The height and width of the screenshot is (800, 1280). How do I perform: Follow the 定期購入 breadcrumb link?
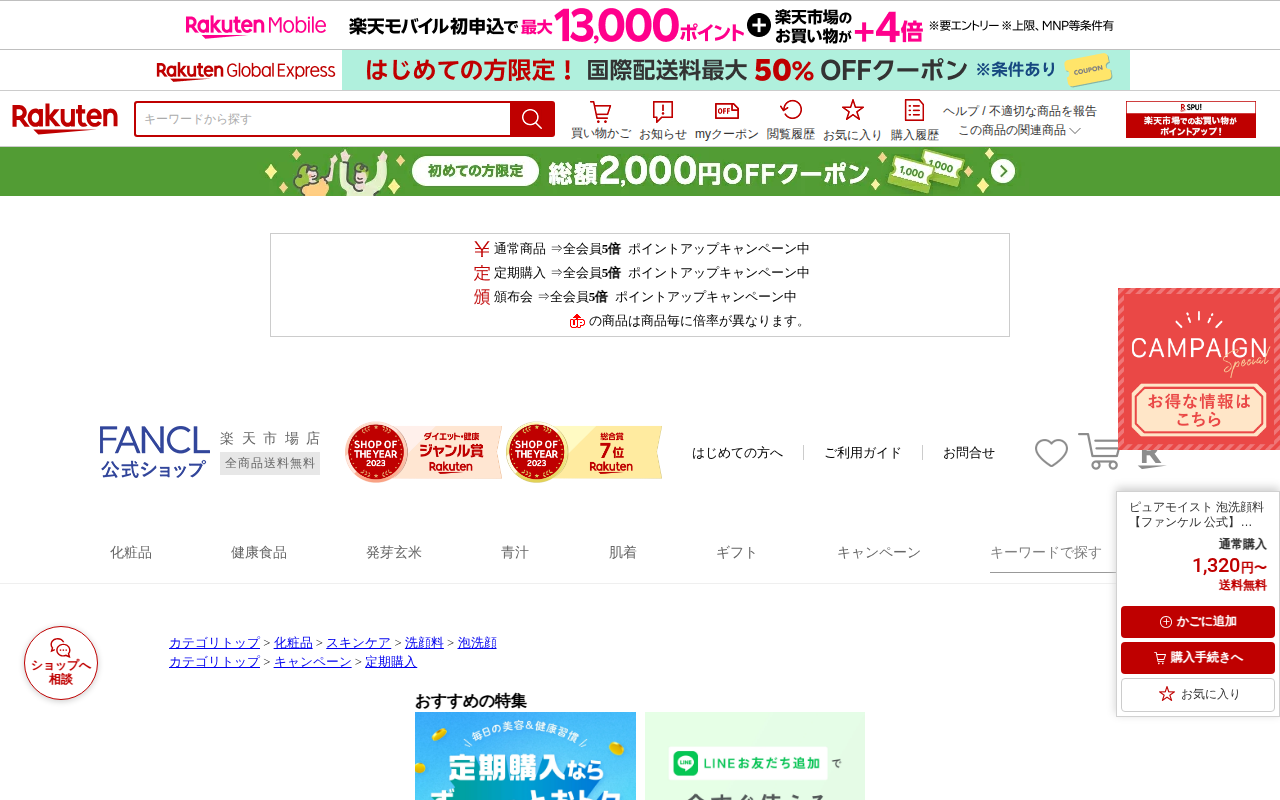click(391, 662)
